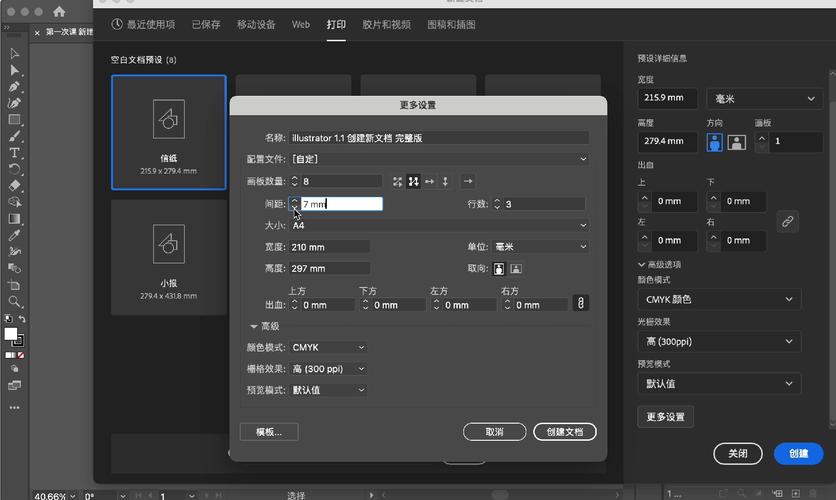Select portrait orientation in preset details panel
The width and height of the screenshot is (836, 500).
click(714, 142)
